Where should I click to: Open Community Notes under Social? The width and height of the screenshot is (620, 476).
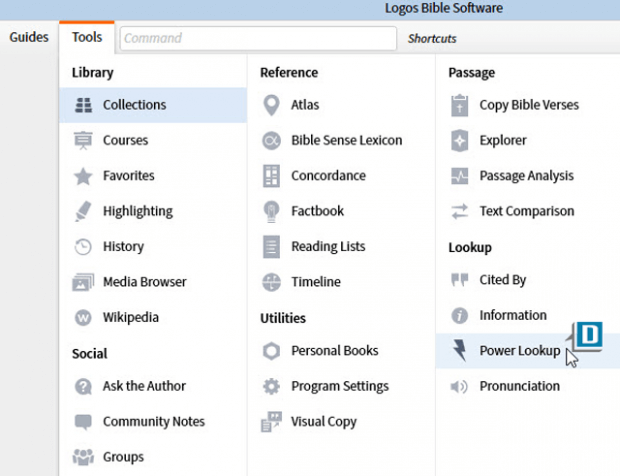pyautogui.click(x=153, y=421)
